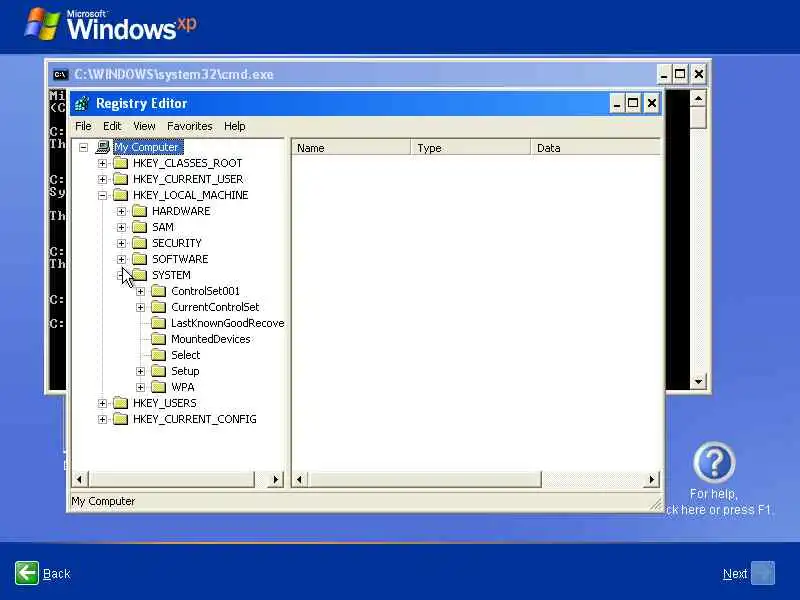Expand the HARDWARE subkey
This screenshot has width=800, height=600.
tap(121, 211)
